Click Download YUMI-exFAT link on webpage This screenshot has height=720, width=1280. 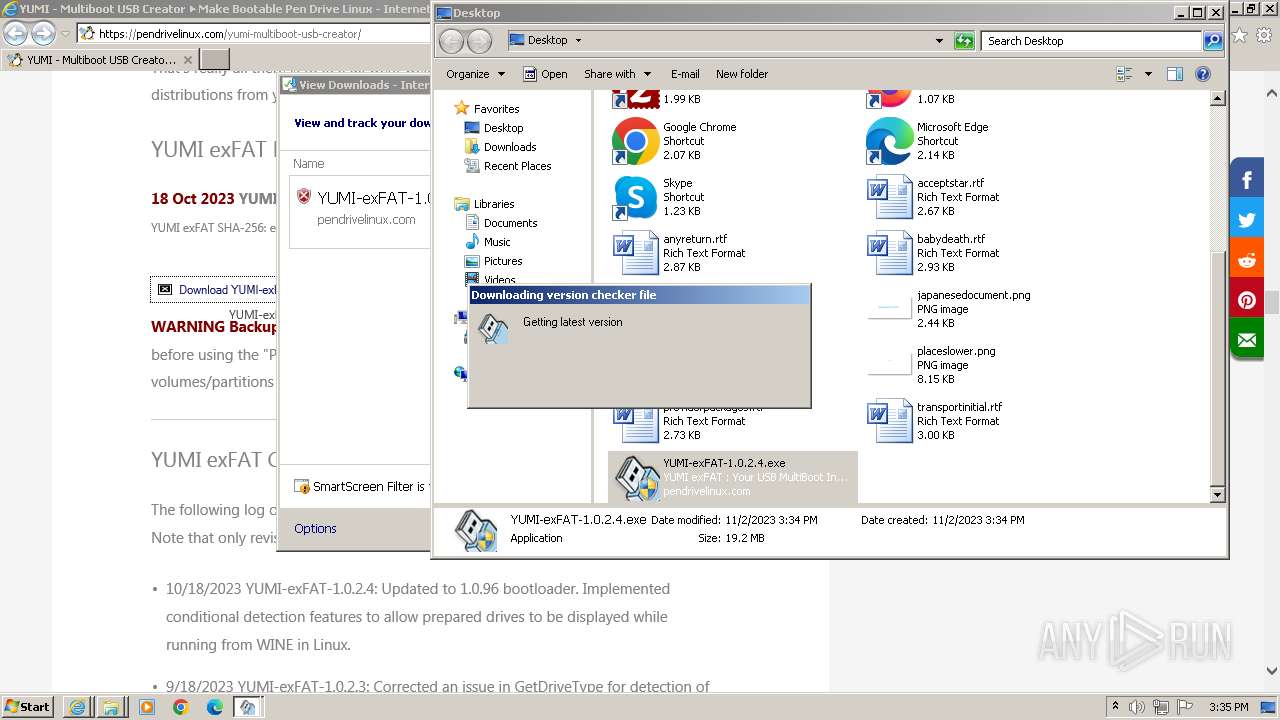[213, 290]
